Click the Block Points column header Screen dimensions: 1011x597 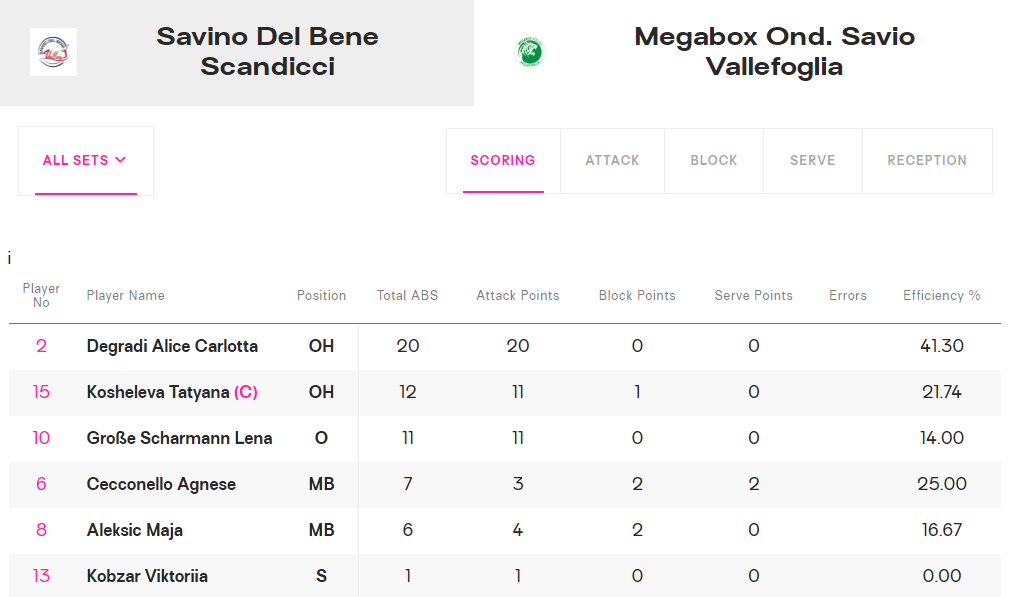(x=637, y=295)
